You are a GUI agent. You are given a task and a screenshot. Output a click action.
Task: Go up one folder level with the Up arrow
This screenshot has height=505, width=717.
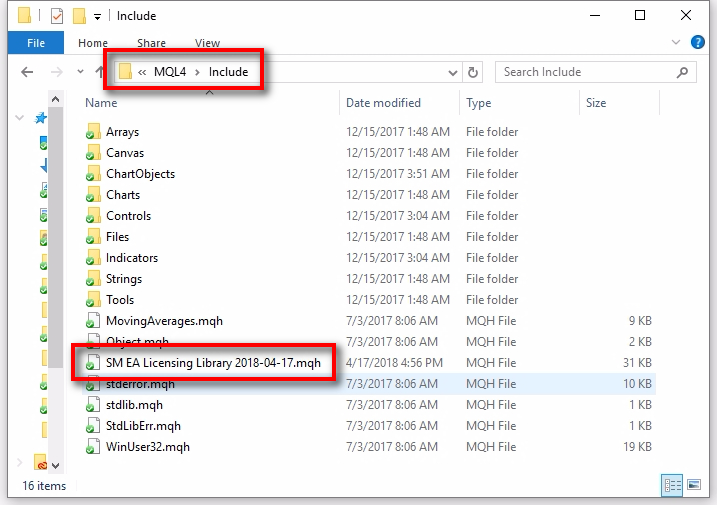click(100, 72)
